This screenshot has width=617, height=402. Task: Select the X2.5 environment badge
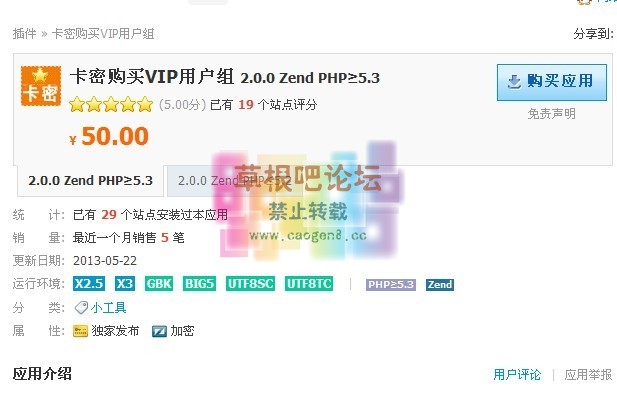pos(89,284)
